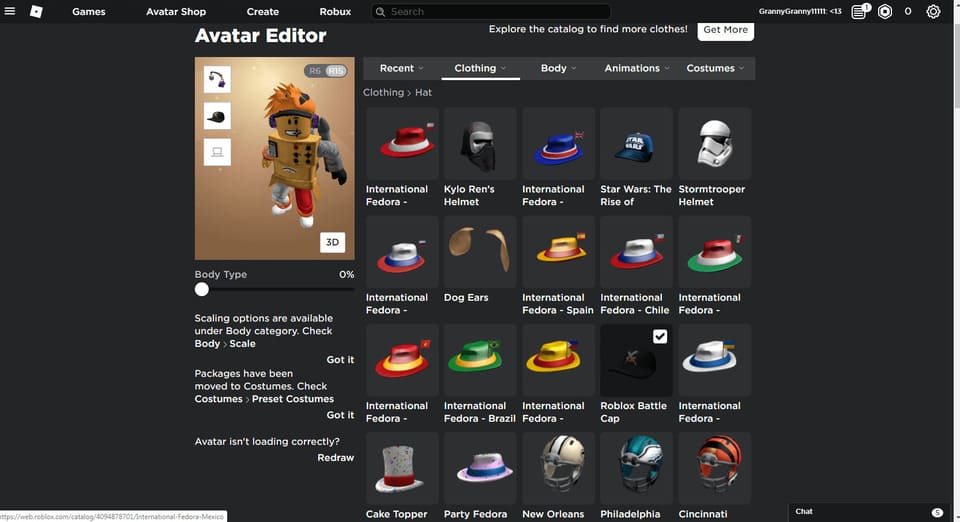The image size is (960, 522).
Task: Open the settings gear icon
Action: coord(933,12)
